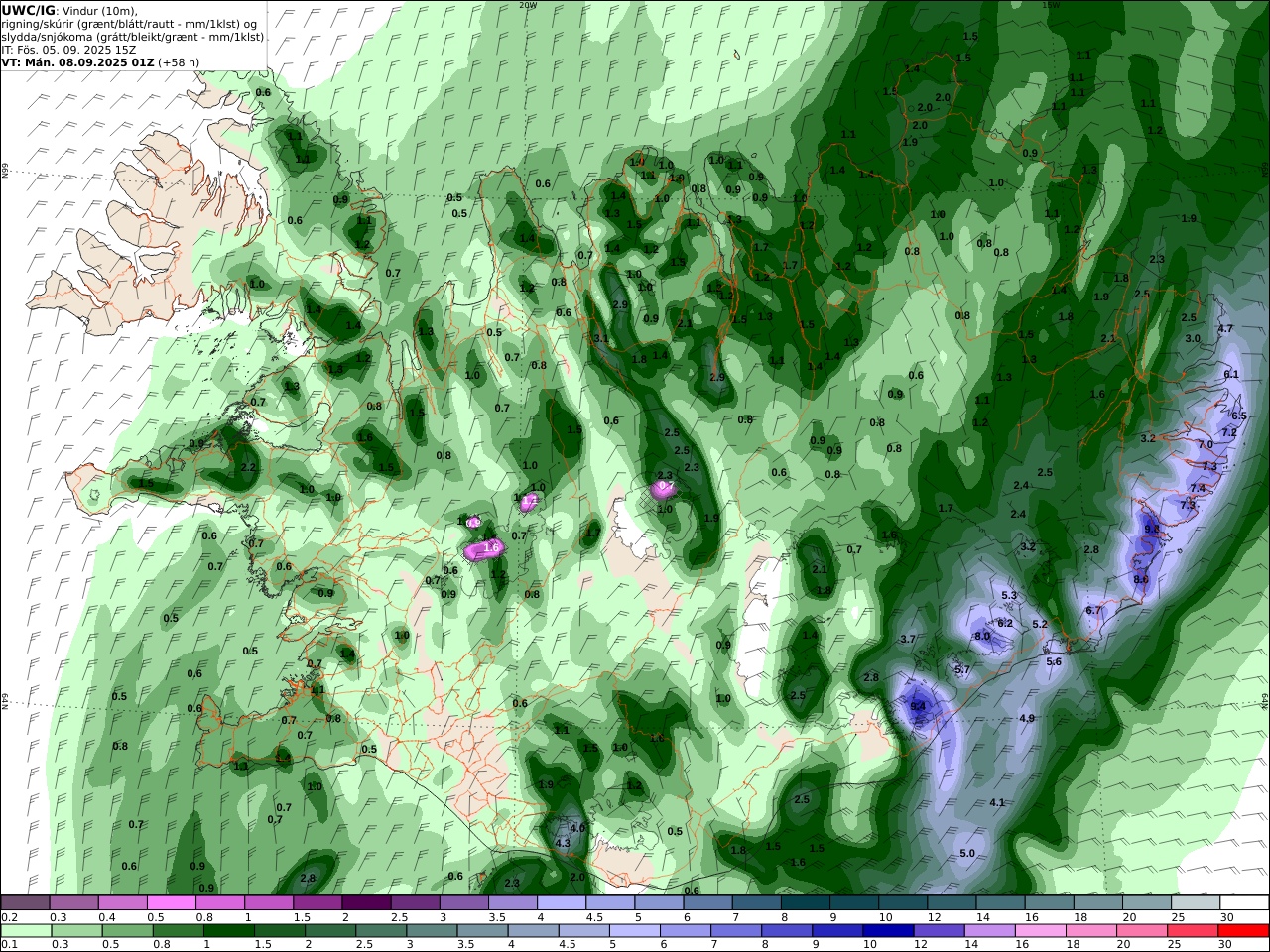
Task: Click the 6.2 precipitation value
Action: pos(1005,623)
